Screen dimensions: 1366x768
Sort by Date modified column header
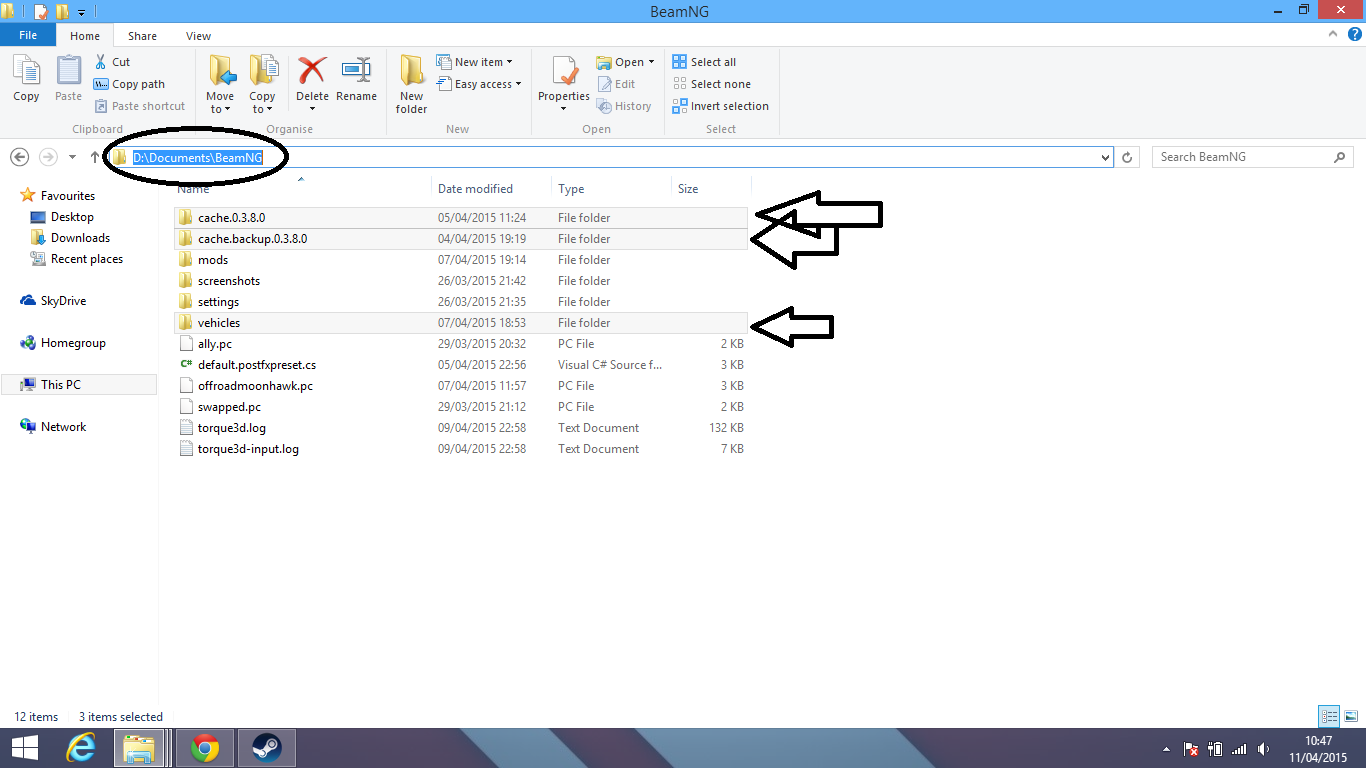492,188
